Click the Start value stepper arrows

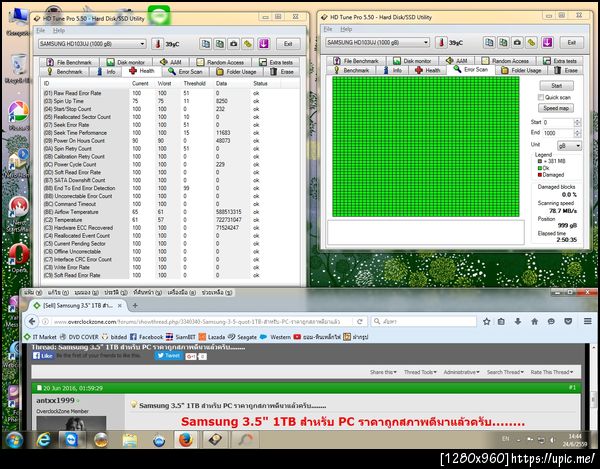577,122
